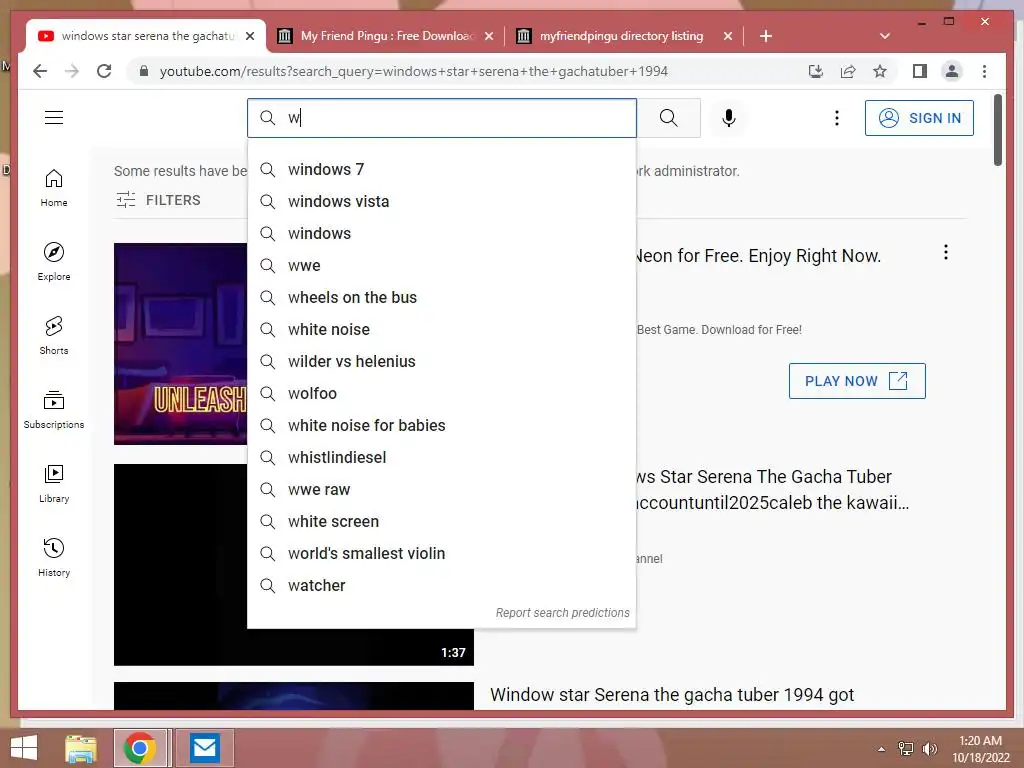1024x768 pixels.
Task: Open 'Window star Serena the gacha tuber 1994' title
Action: click(x=672, y=694)
